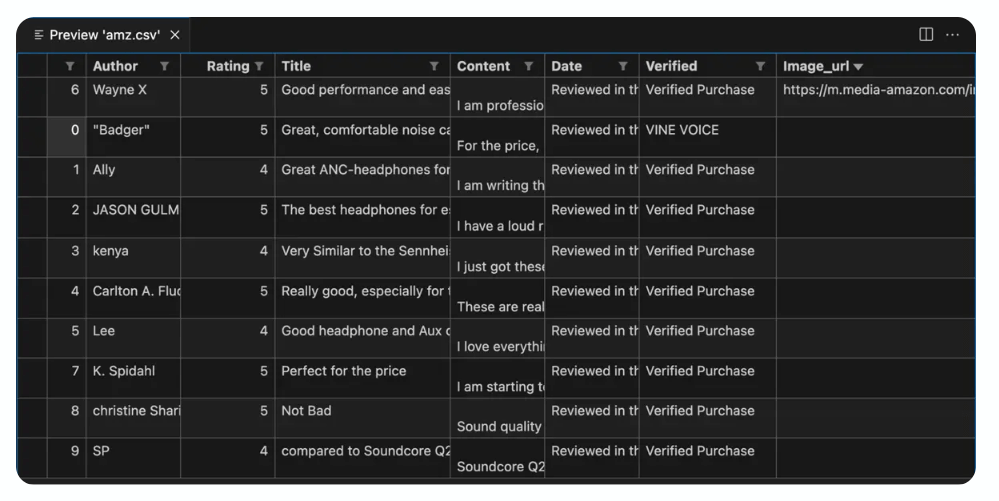
Task: Split the editor to the side
Action: pyautogui.click(x=926, y=34)
